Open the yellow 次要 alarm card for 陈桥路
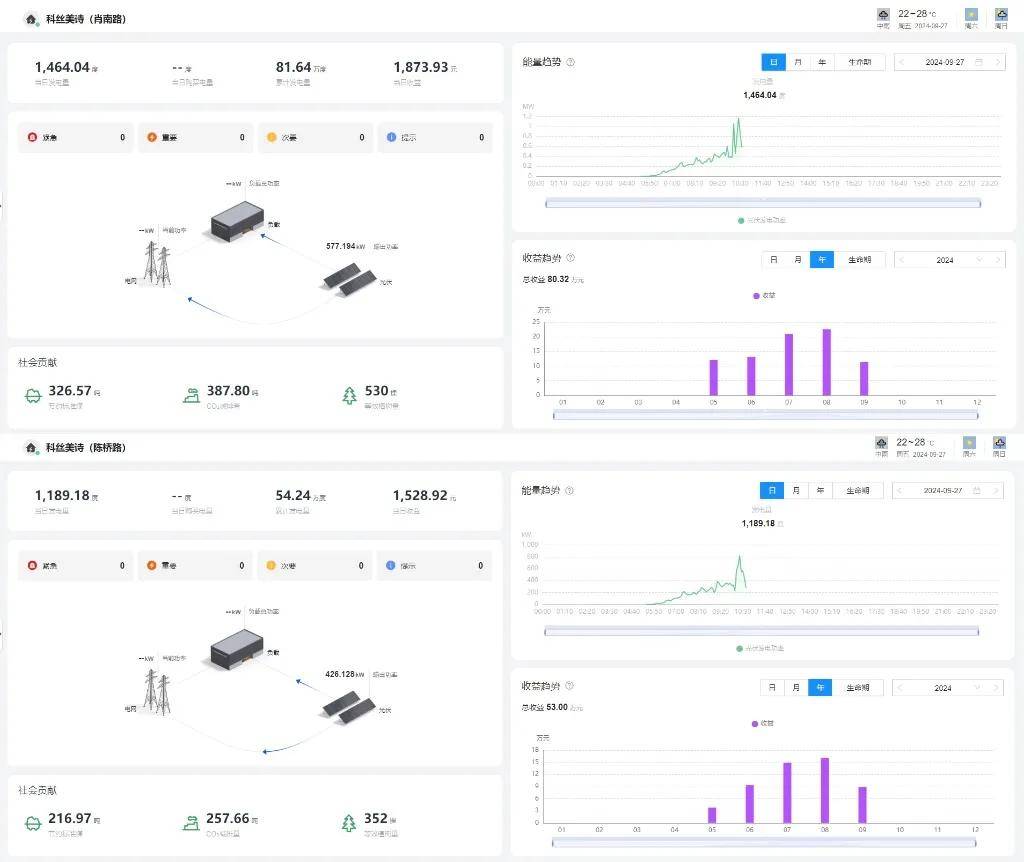This screenshot has width=1024, height=862. (315, 566)
